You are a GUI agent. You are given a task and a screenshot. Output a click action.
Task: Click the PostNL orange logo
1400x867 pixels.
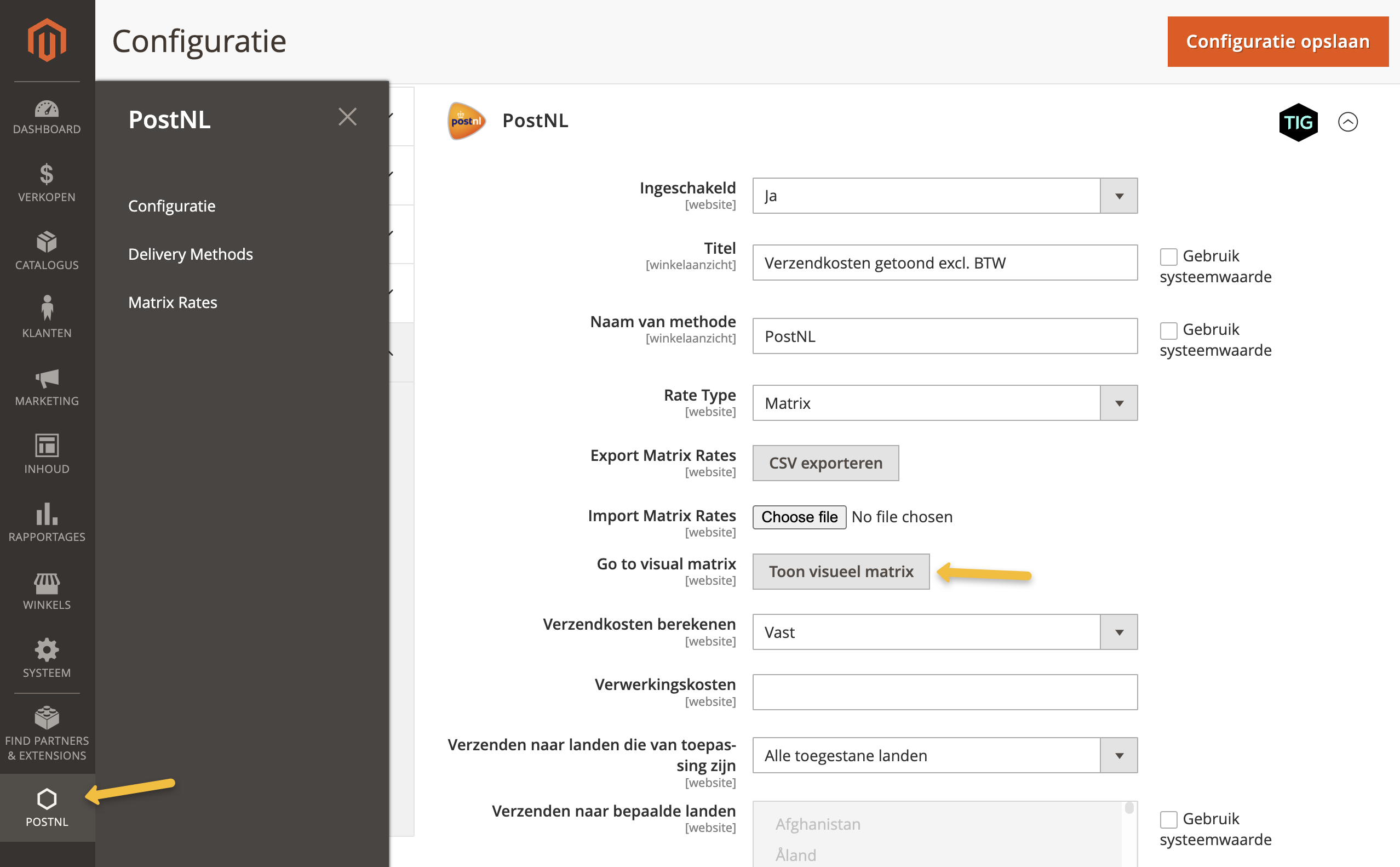click(466, 121)
